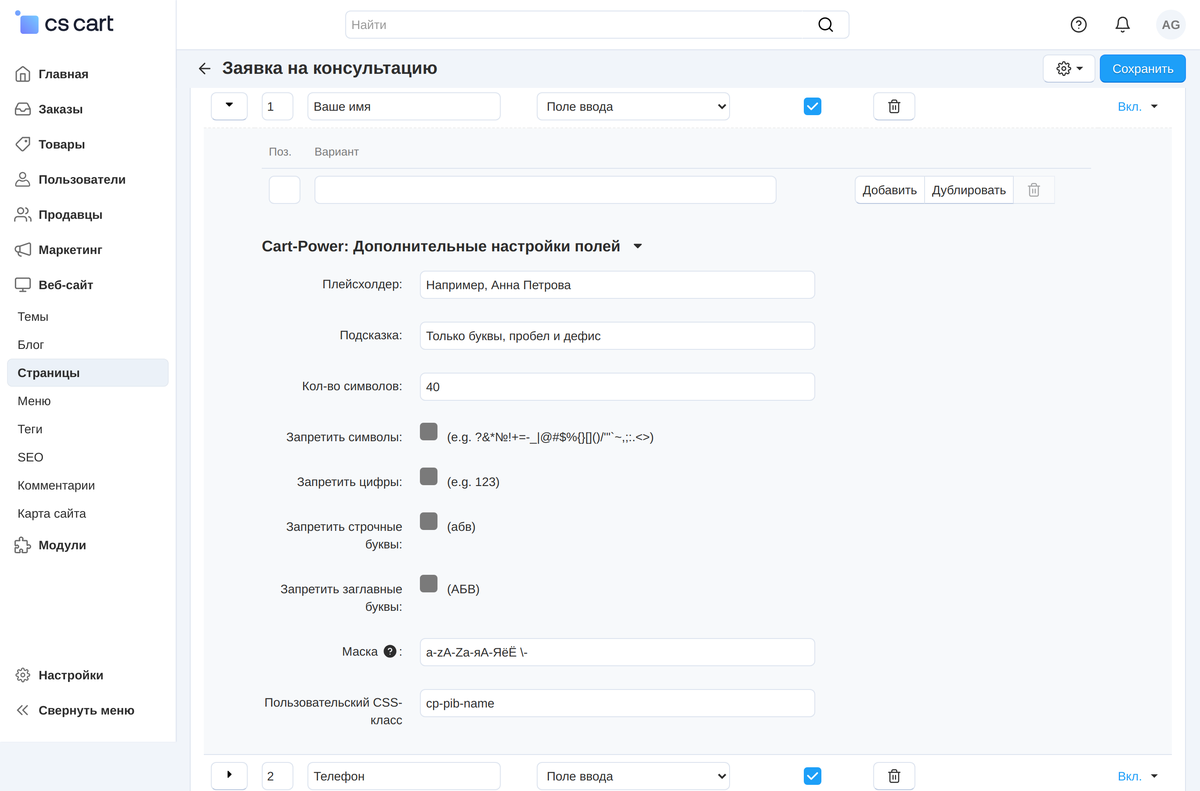1200x791 pixels.
Task: Click the Добавить variant button
Action: 889,190
